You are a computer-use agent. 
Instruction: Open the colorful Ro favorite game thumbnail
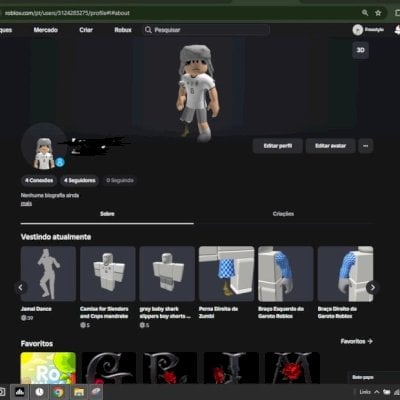pos(48,368)
